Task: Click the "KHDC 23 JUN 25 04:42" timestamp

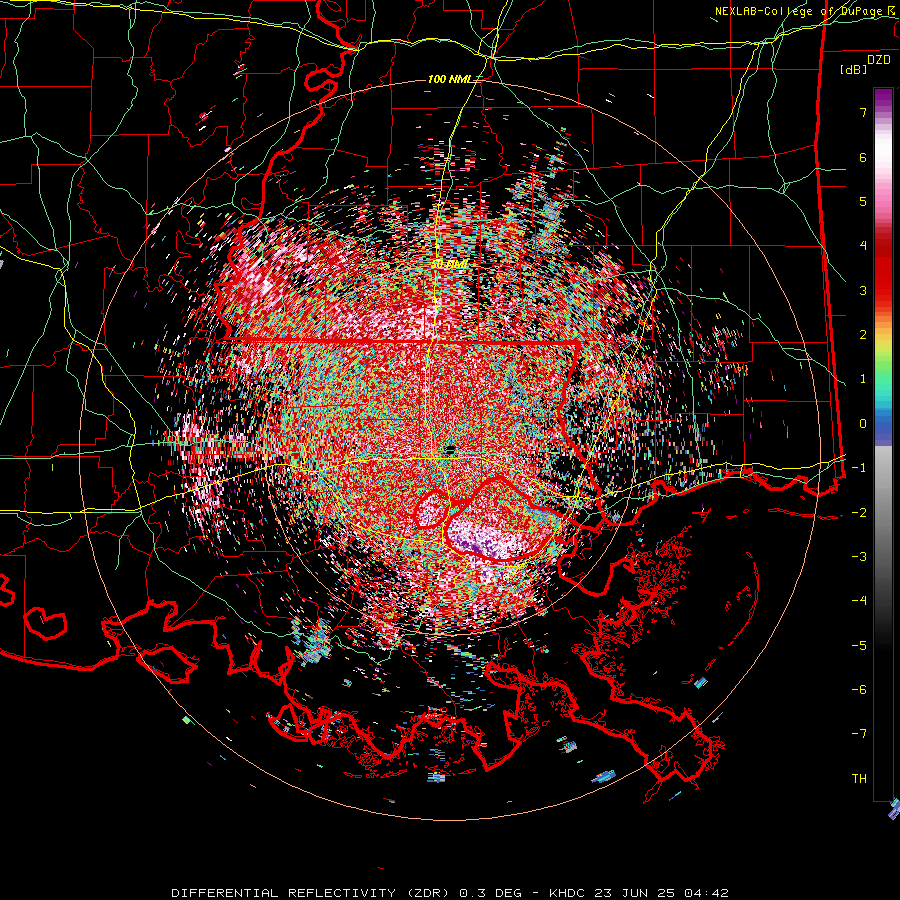Action: 639,893
